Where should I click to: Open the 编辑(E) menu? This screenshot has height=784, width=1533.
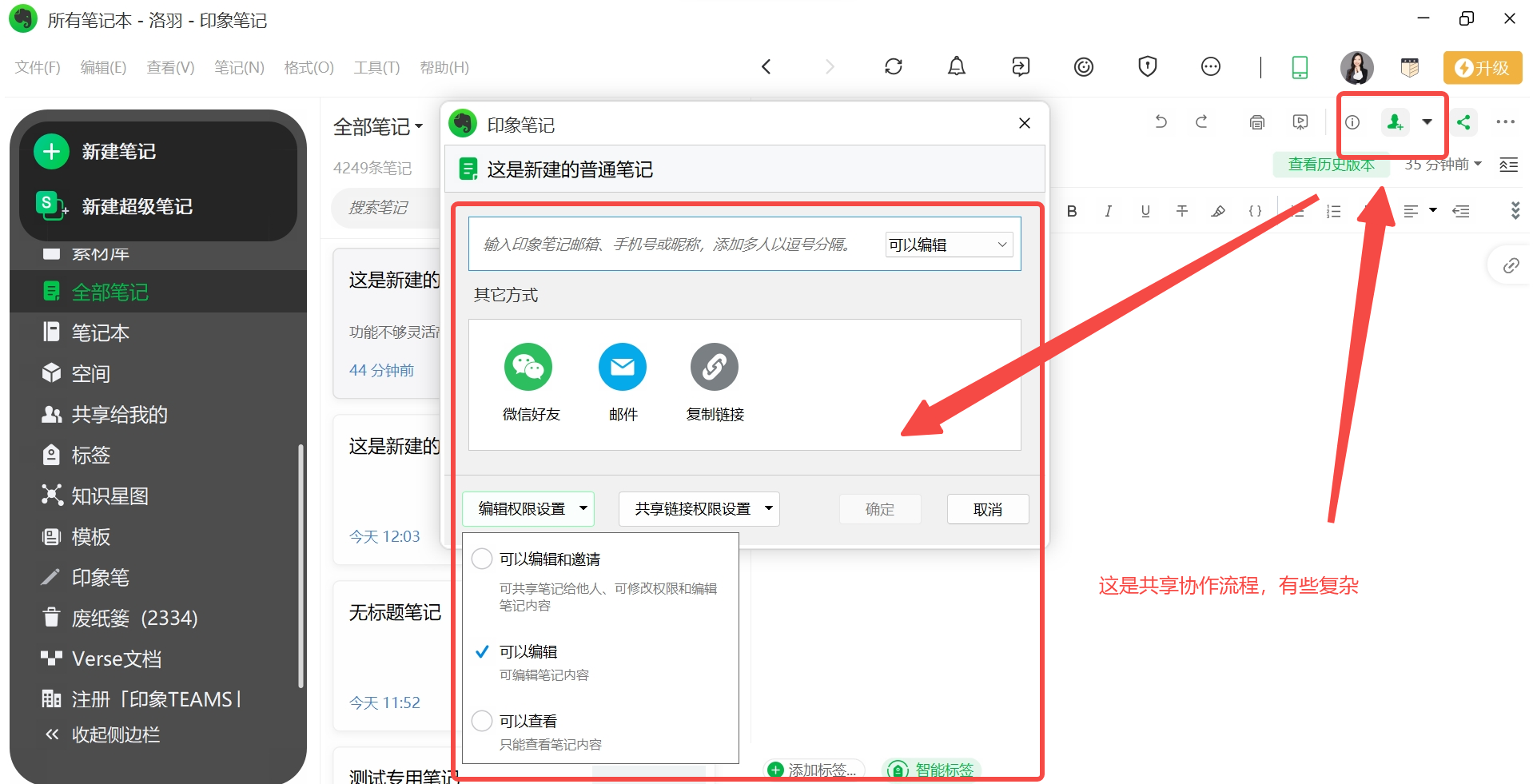(x=103, y=67)
